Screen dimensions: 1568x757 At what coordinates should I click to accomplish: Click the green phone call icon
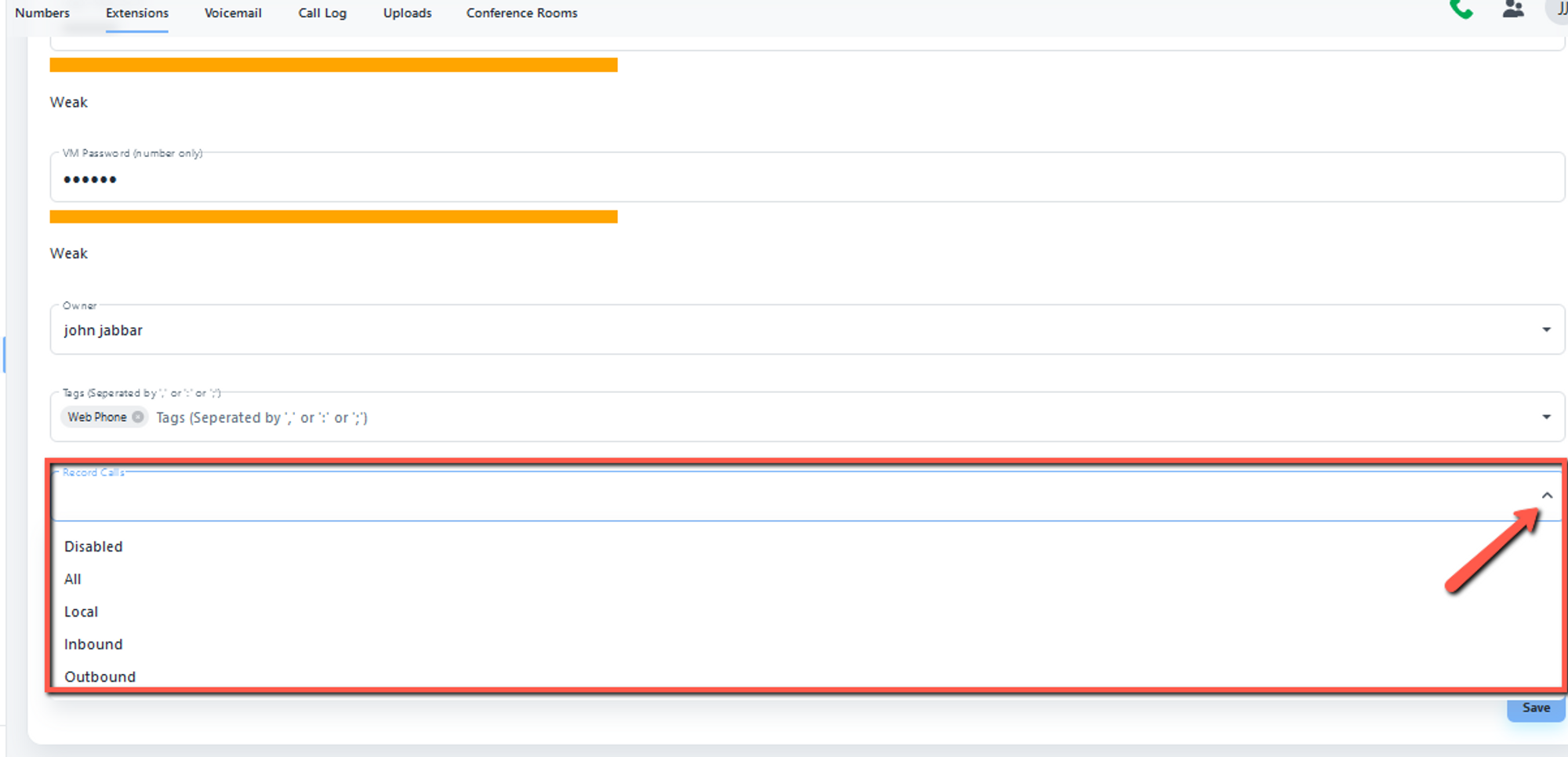pos(1461,9)
